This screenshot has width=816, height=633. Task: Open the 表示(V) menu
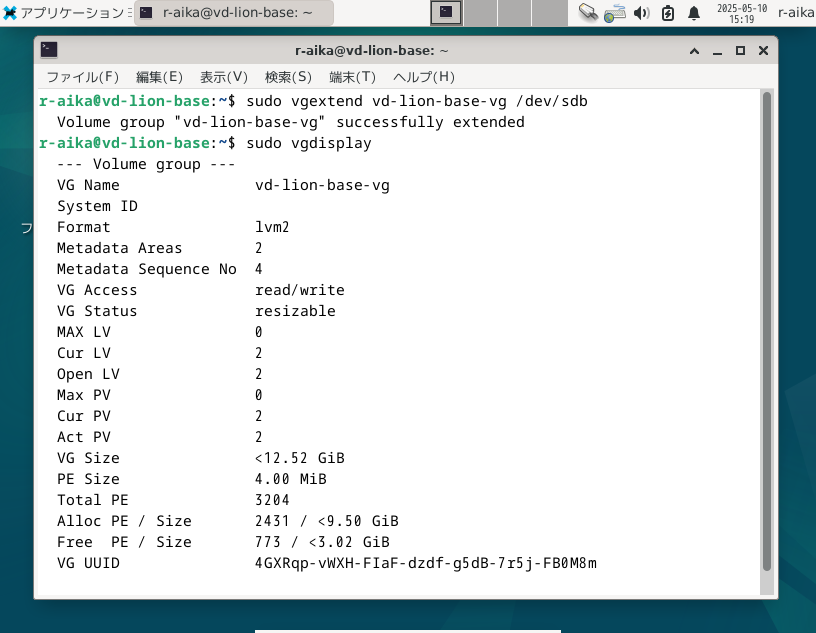pos(224,77)
